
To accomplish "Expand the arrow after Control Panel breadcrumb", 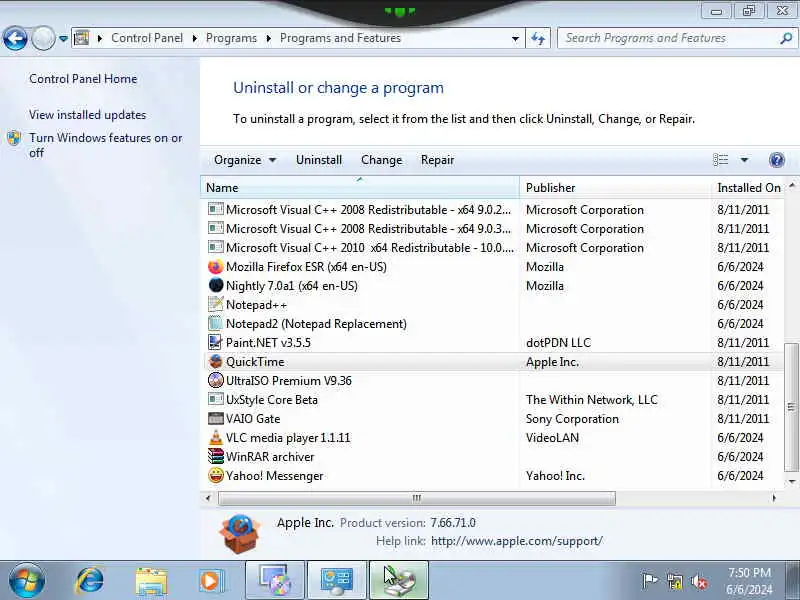I will 195,38.
